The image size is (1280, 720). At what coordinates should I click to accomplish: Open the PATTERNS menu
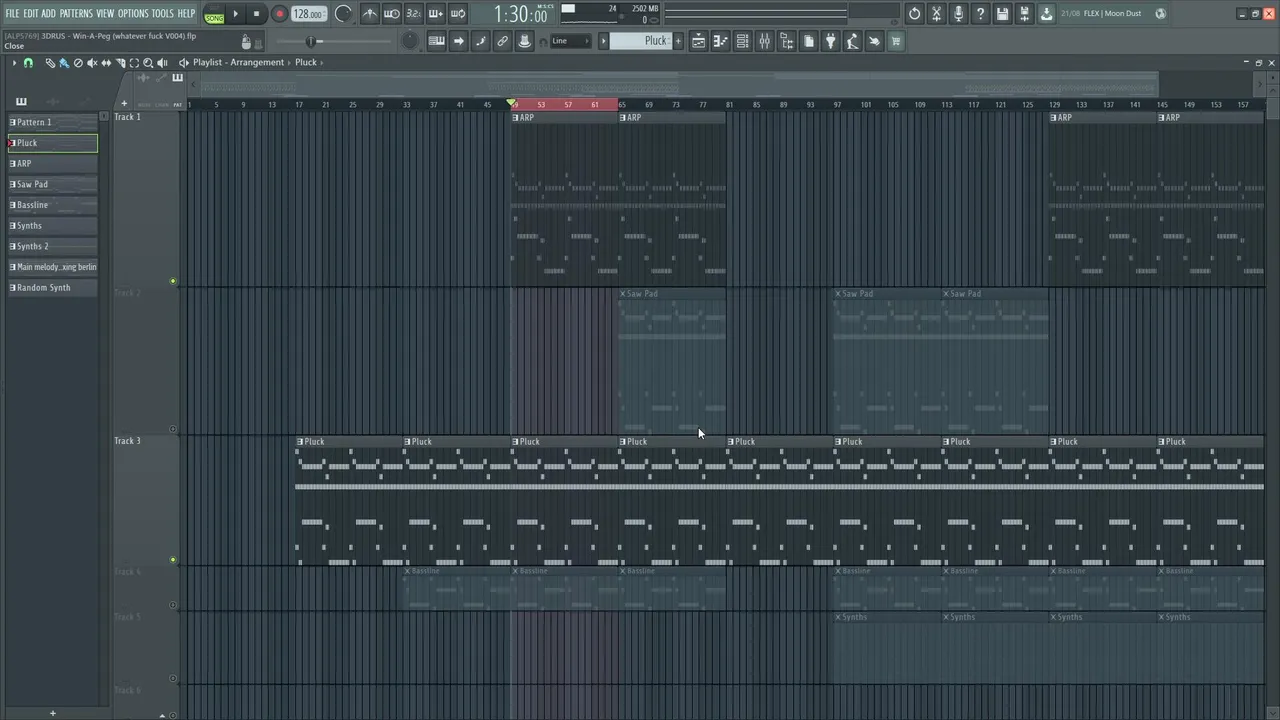[x=76, y=13]
